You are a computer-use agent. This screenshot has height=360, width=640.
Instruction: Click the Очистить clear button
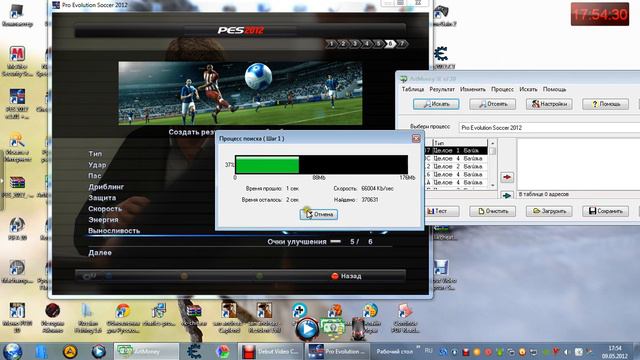click(x=492, y=211)
